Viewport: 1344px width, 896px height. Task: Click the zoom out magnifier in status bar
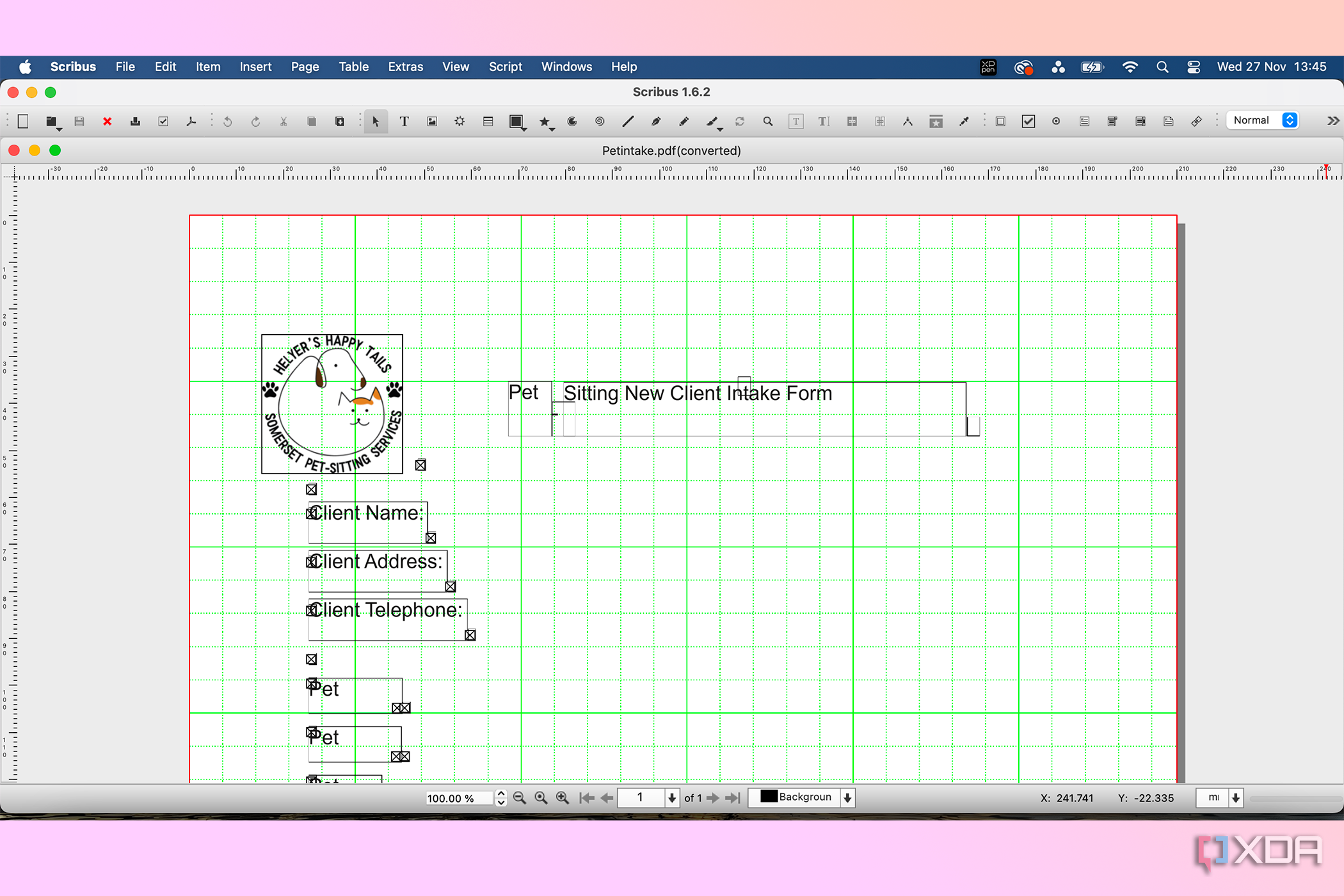520,798
